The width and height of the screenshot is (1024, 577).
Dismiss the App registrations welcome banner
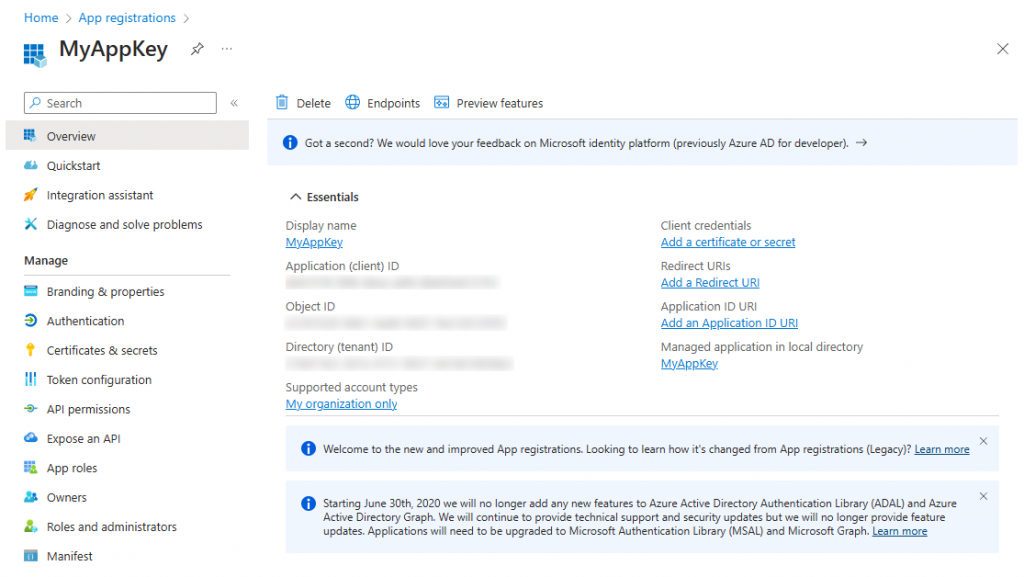click(x=983, y=441)
